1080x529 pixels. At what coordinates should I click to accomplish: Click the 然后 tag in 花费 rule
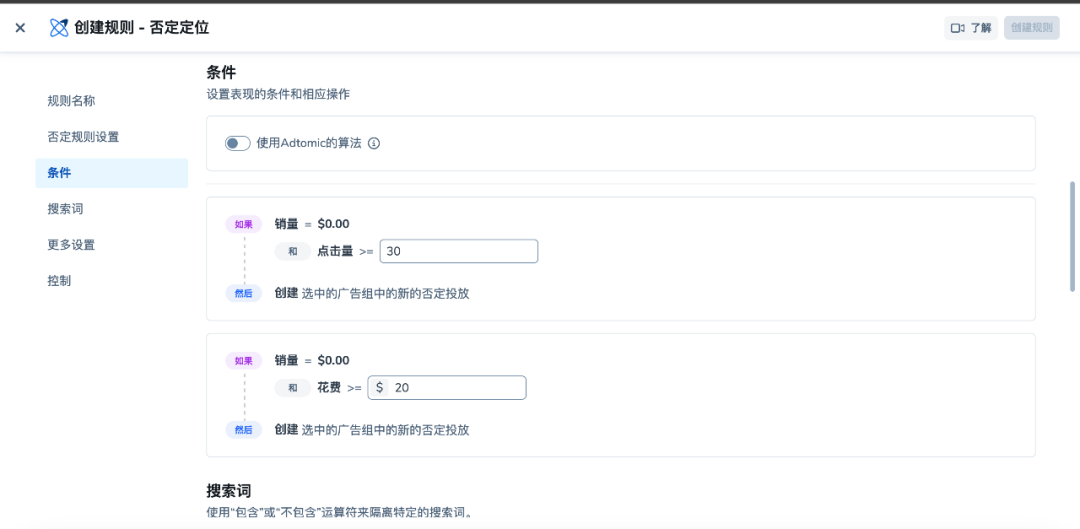[x=244, y=430]
